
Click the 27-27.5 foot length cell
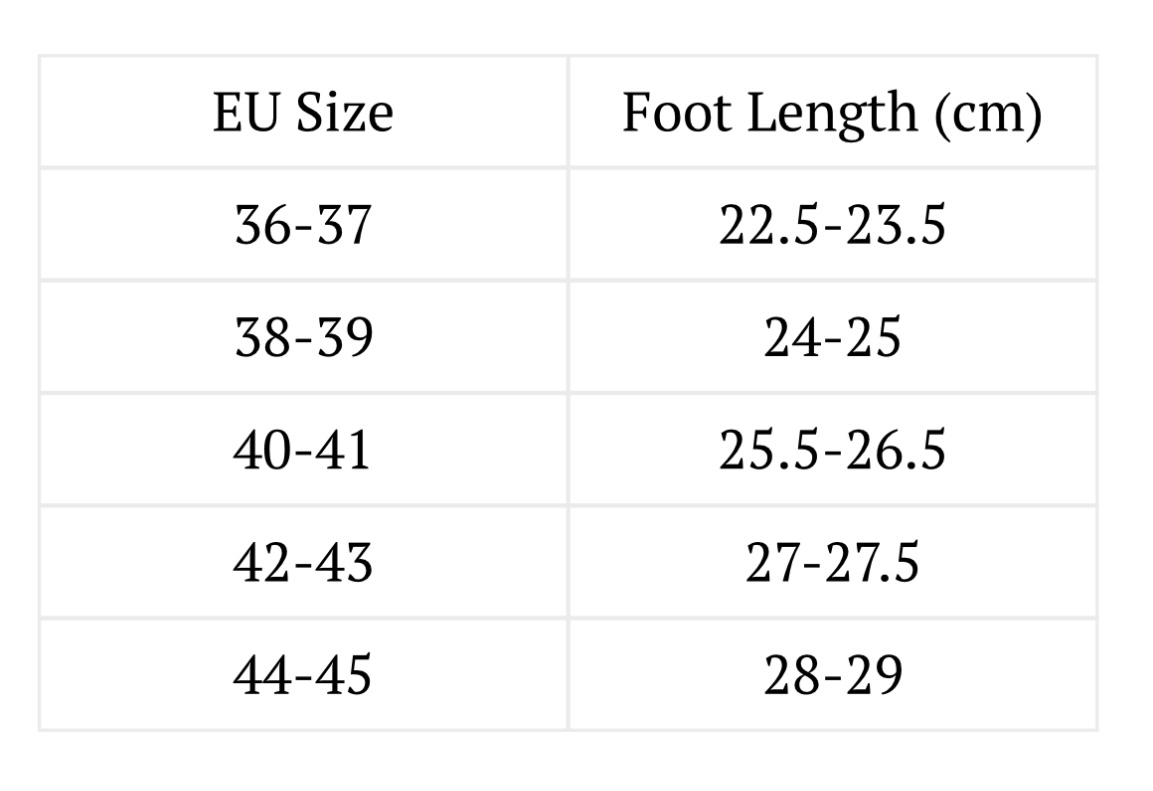coord(832,562)
